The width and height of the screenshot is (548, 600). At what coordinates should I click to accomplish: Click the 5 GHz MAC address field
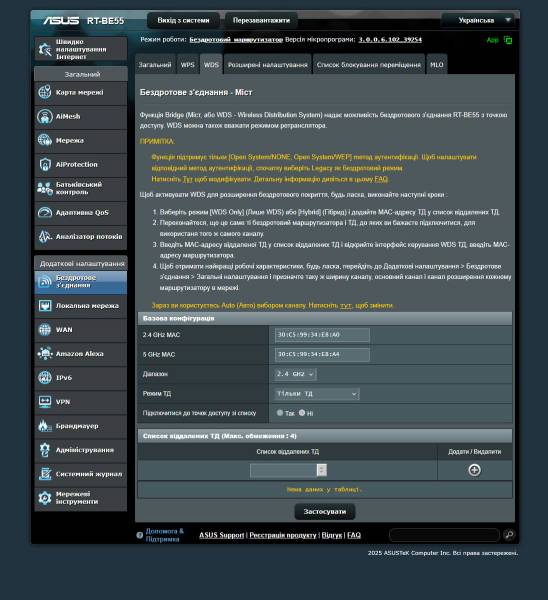pos(322,354)
